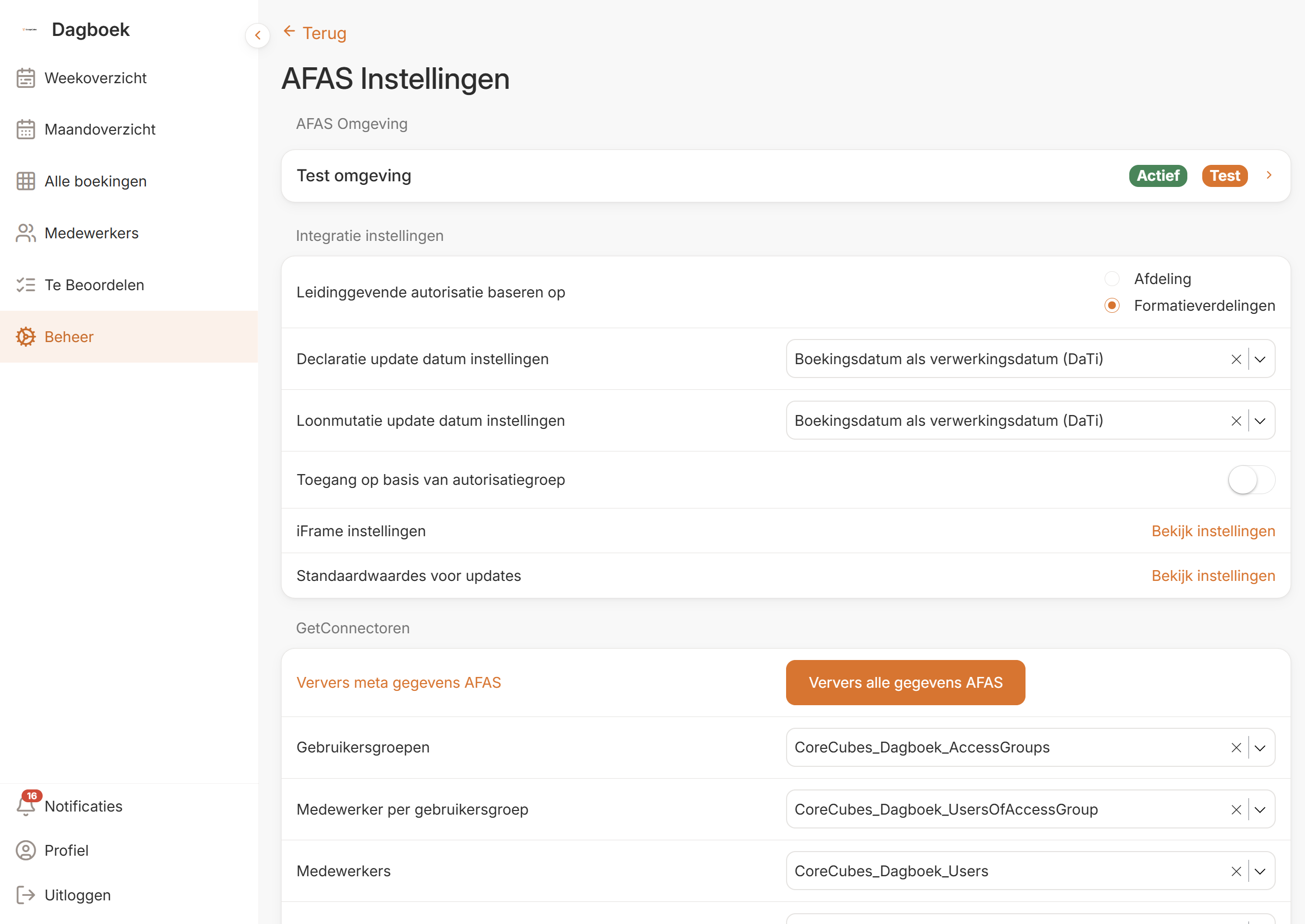Open Maandoverzicht in the sidebar

(x=128, y=130)
